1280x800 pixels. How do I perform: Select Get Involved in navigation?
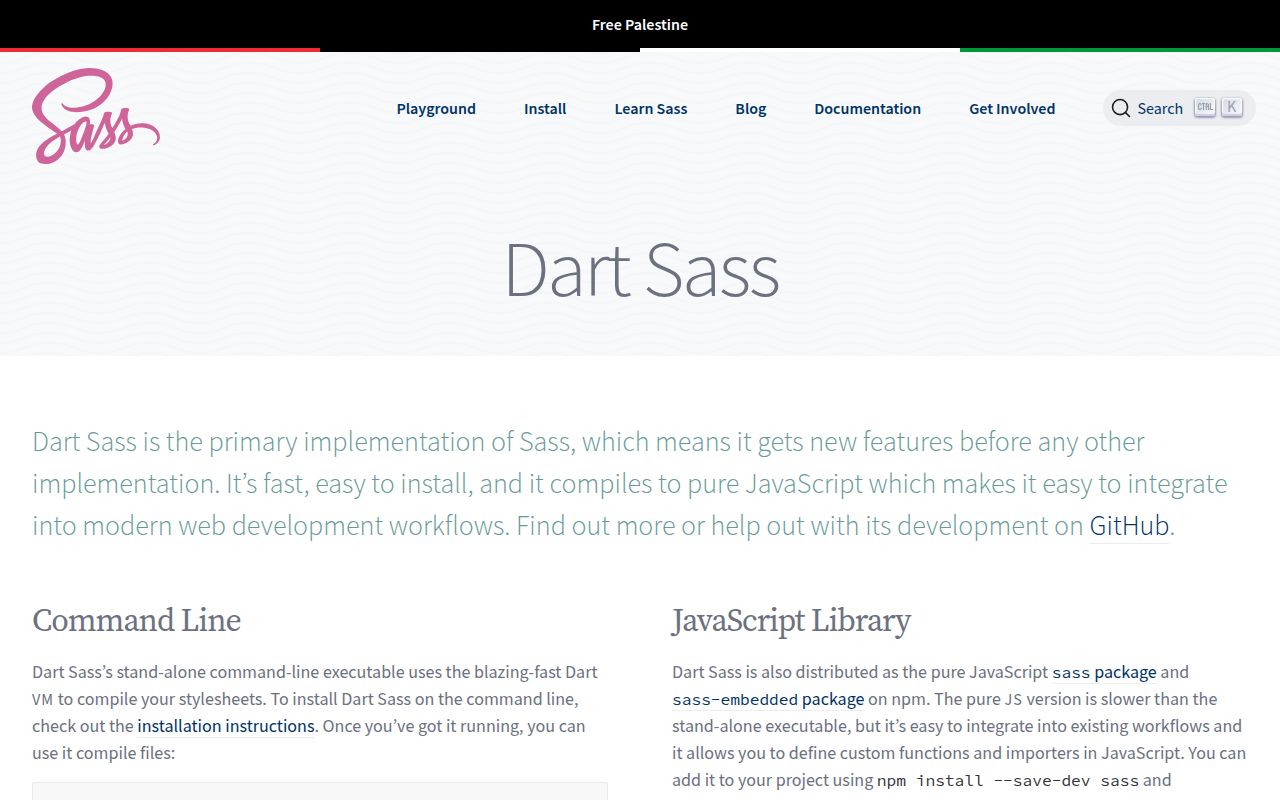coord(1012,109)
